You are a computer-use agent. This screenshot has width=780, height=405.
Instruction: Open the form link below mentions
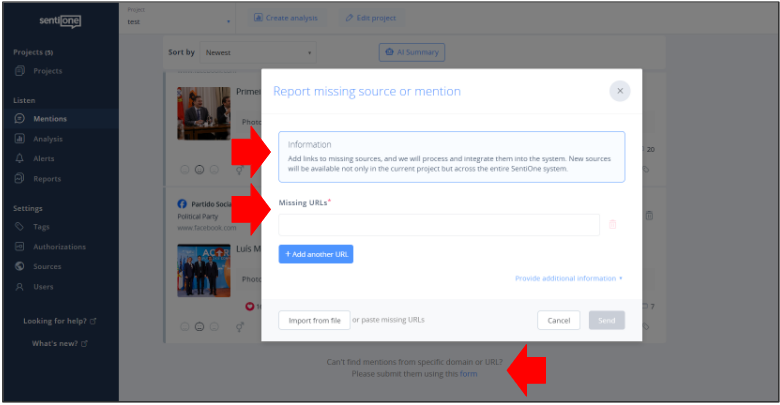point(468,374)
